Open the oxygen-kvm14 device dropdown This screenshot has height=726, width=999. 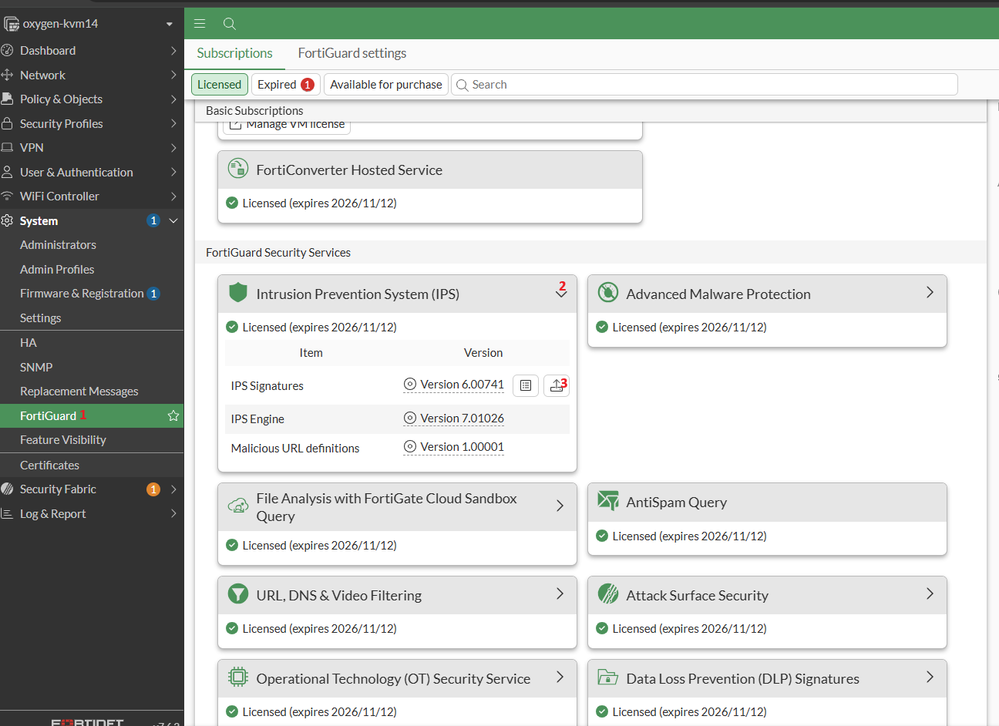click(171, 23)
